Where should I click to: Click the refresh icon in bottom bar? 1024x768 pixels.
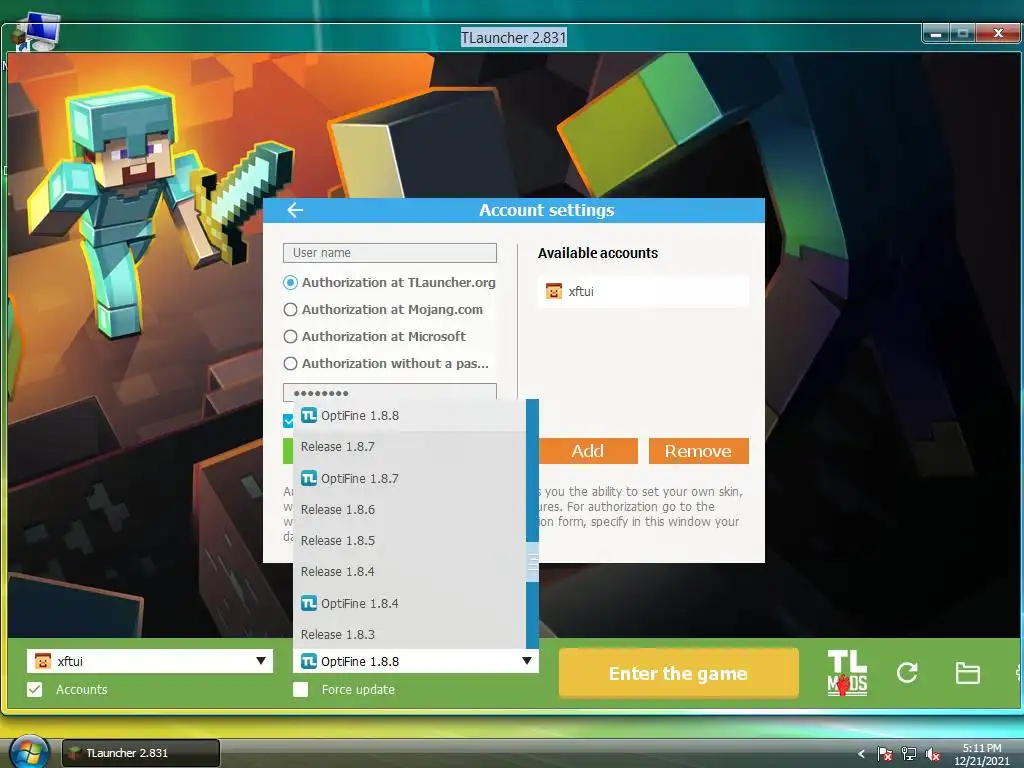coord(907,673)
